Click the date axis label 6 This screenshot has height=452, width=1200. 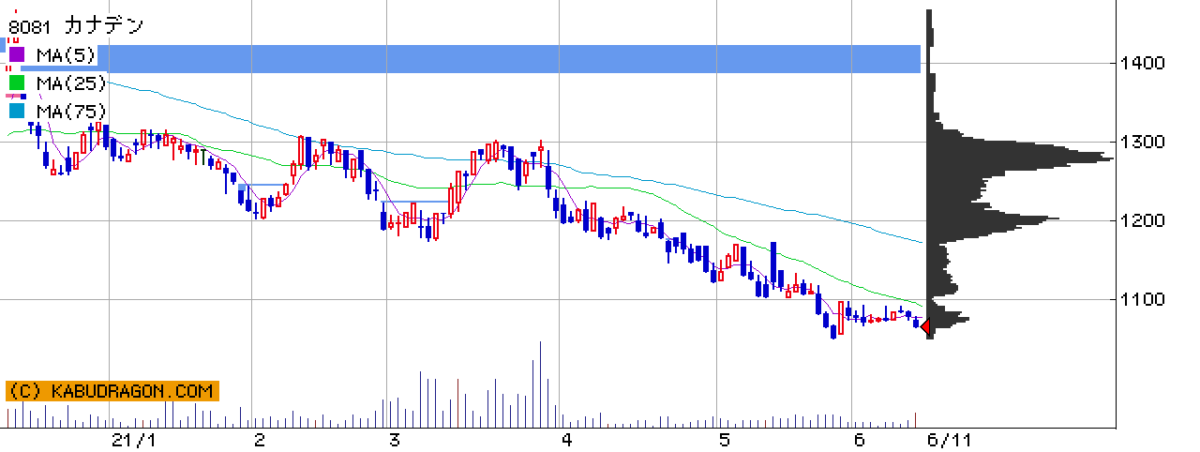click(x=859, y=440)
